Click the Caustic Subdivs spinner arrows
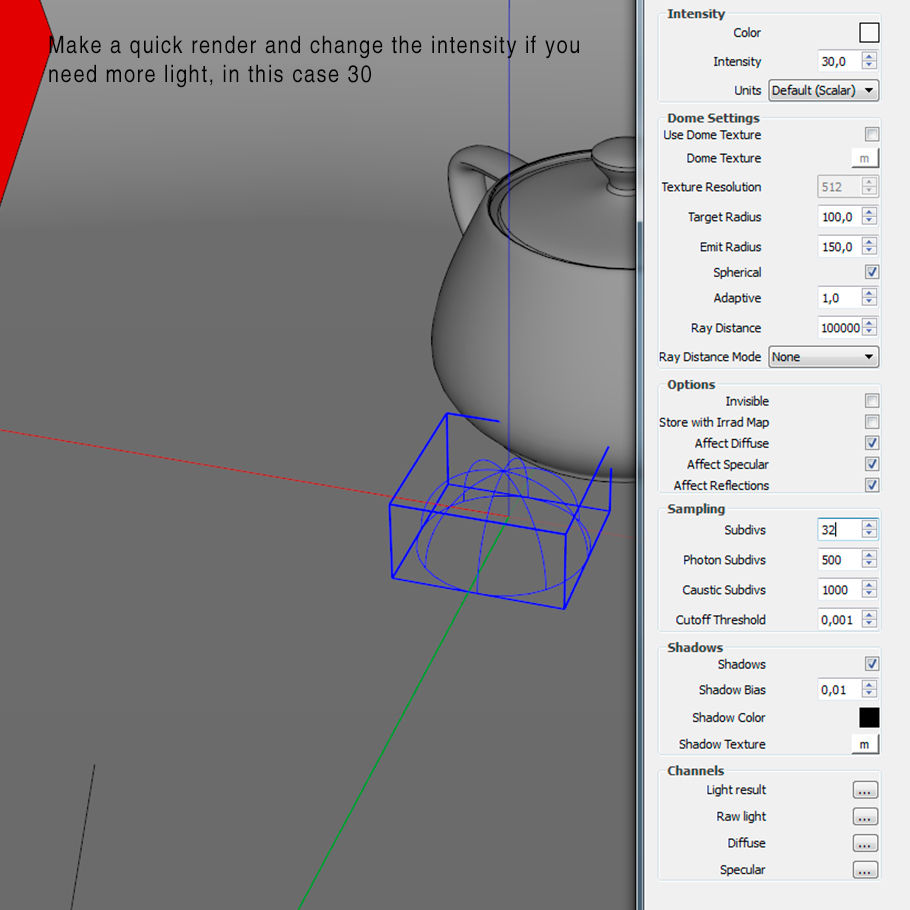Viewport: 910px width, 910px height. [869, 590]
